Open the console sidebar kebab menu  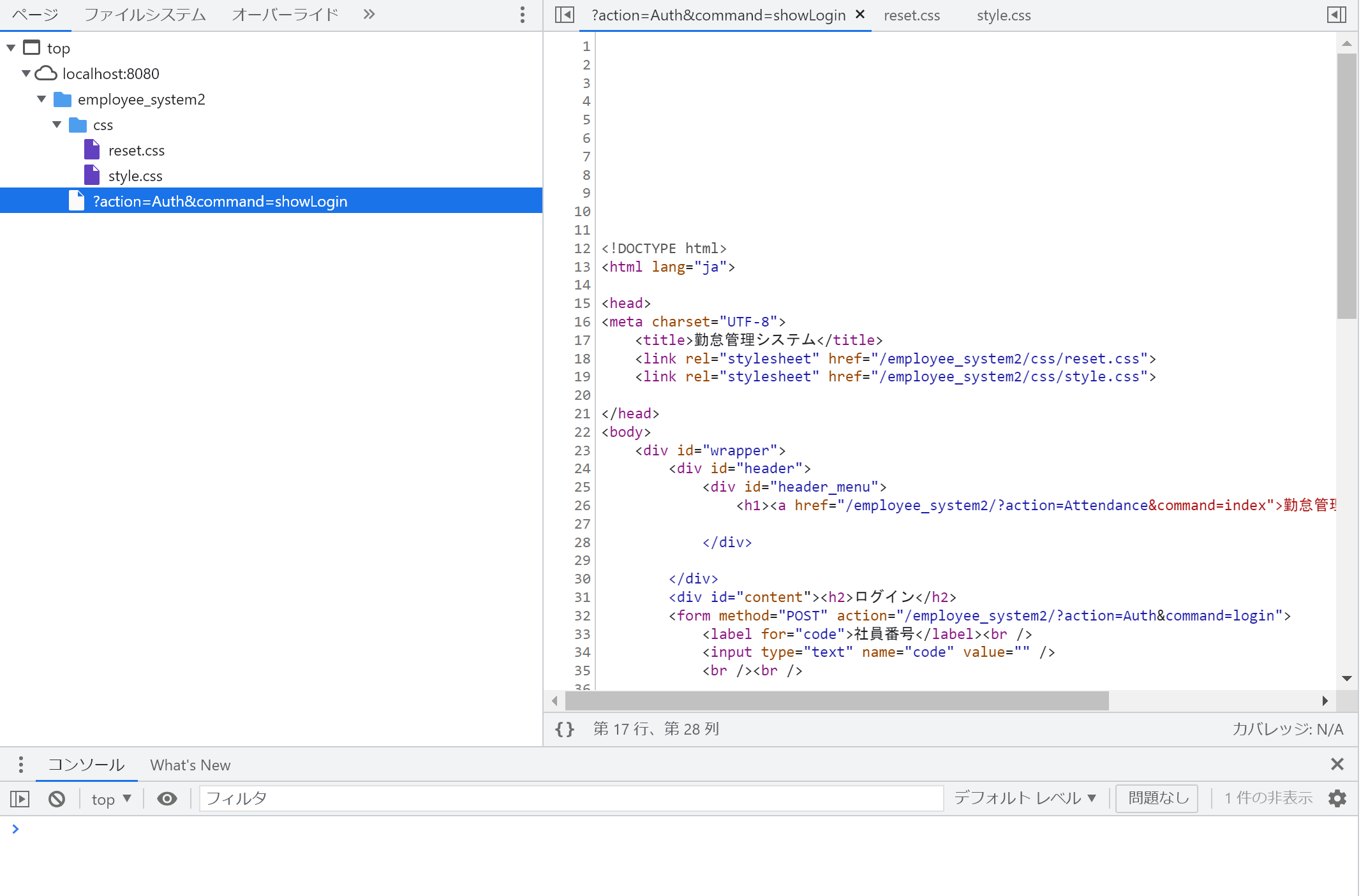(x=21, y=764)
